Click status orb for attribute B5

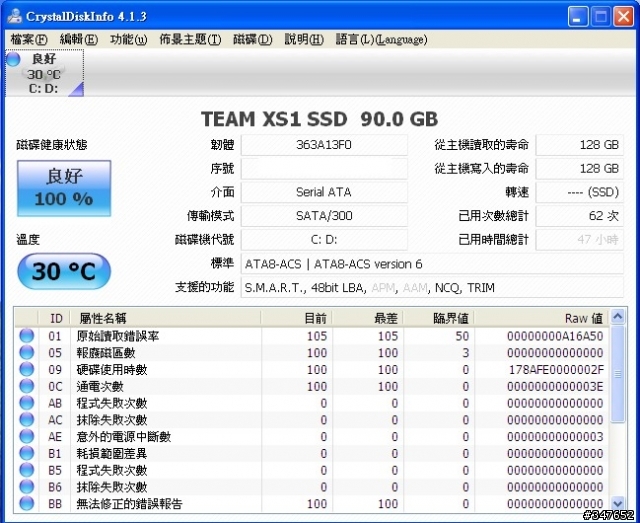tap(27, 470)
